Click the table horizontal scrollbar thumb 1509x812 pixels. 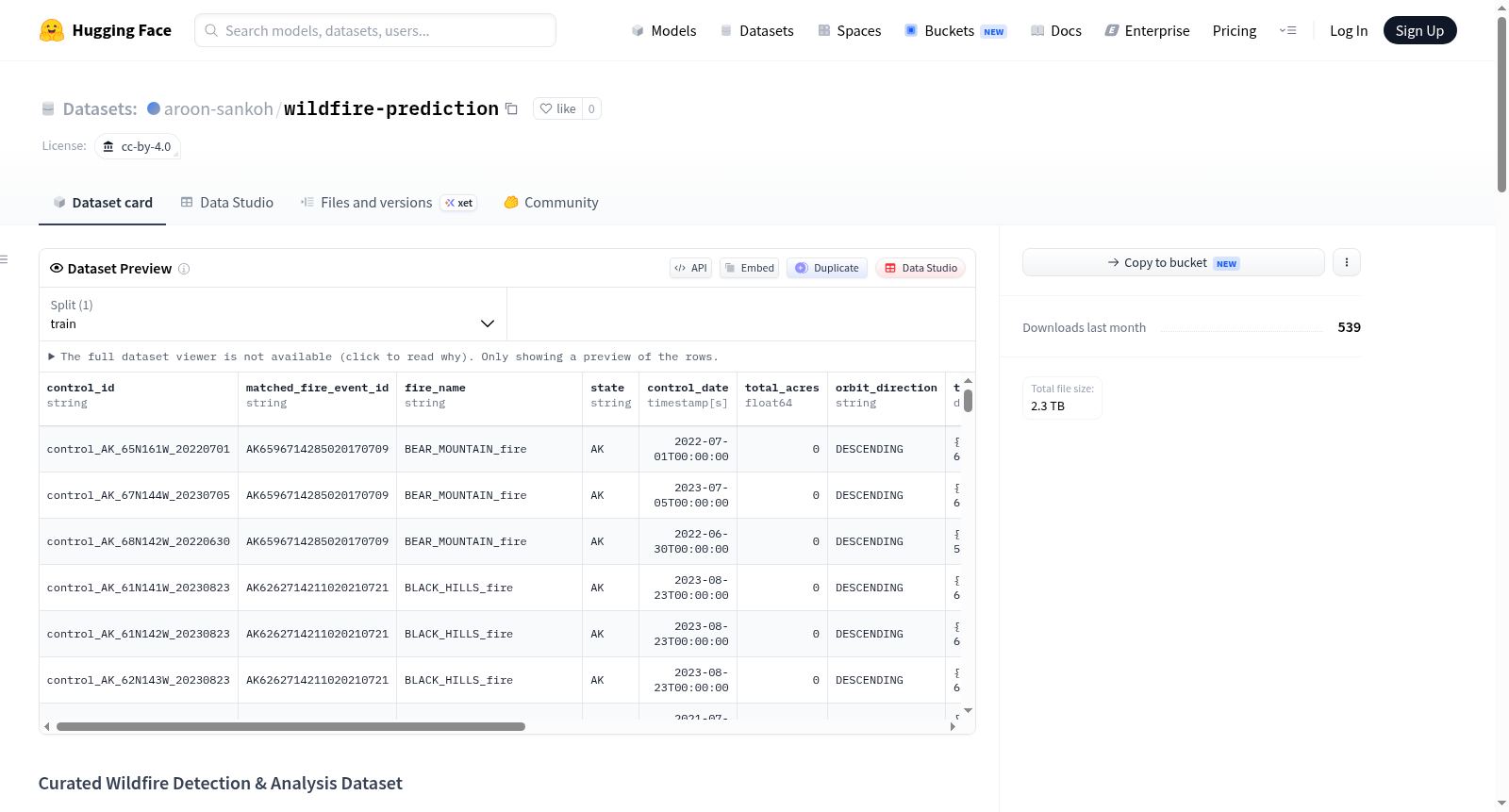pos(290,726)
